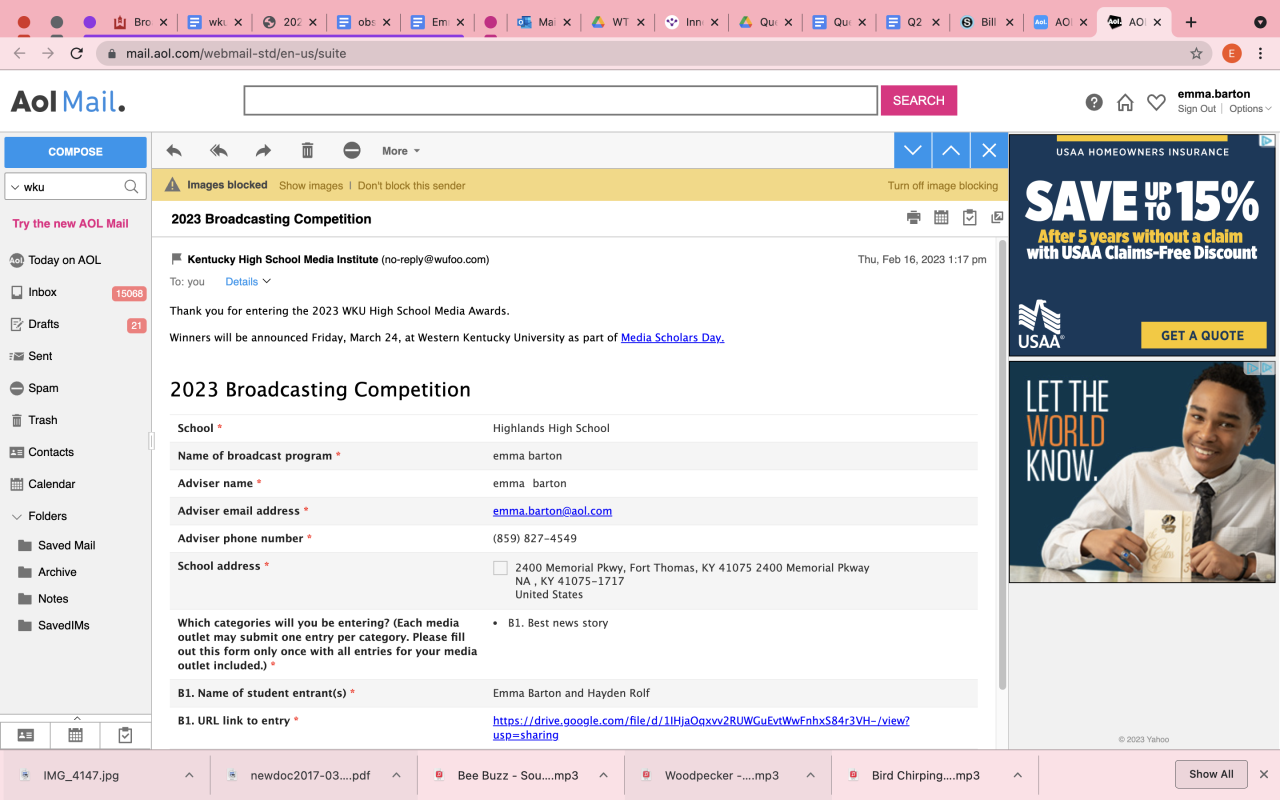Open the Bird Chirping mp3 download menu arrow
The image size is (1280, 800).
pyautogui.click(x=1017, y=775)
